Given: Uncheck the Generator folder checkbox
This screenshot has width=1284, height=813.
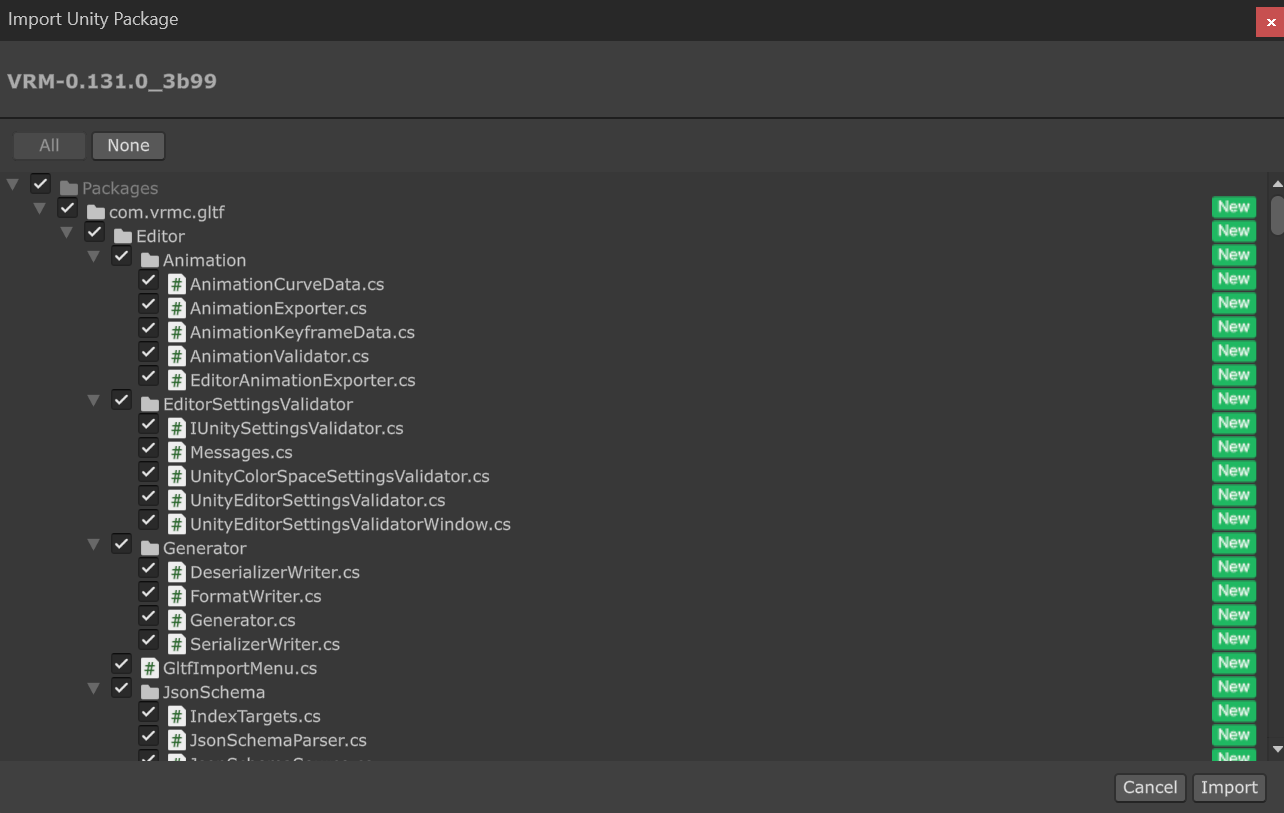Looking at the screenshot, I should point(121,544).
